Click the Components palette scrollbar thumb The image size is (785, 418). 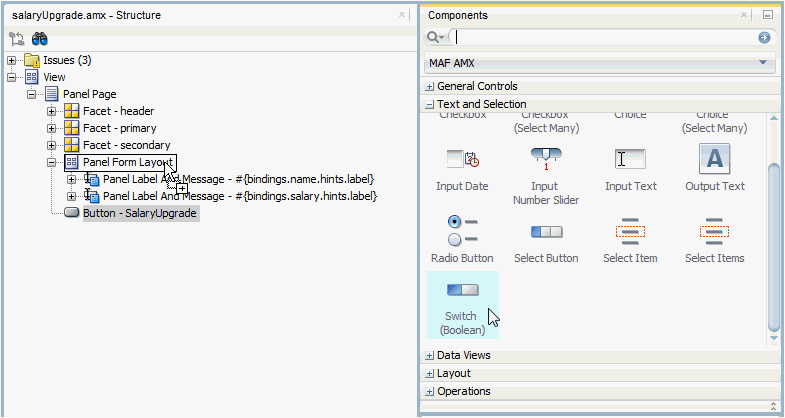[774, 247]
